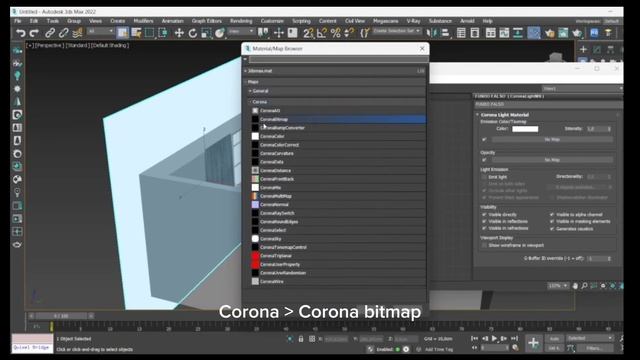
Task: Activate the Select and Scale tool
Action: 206,33
